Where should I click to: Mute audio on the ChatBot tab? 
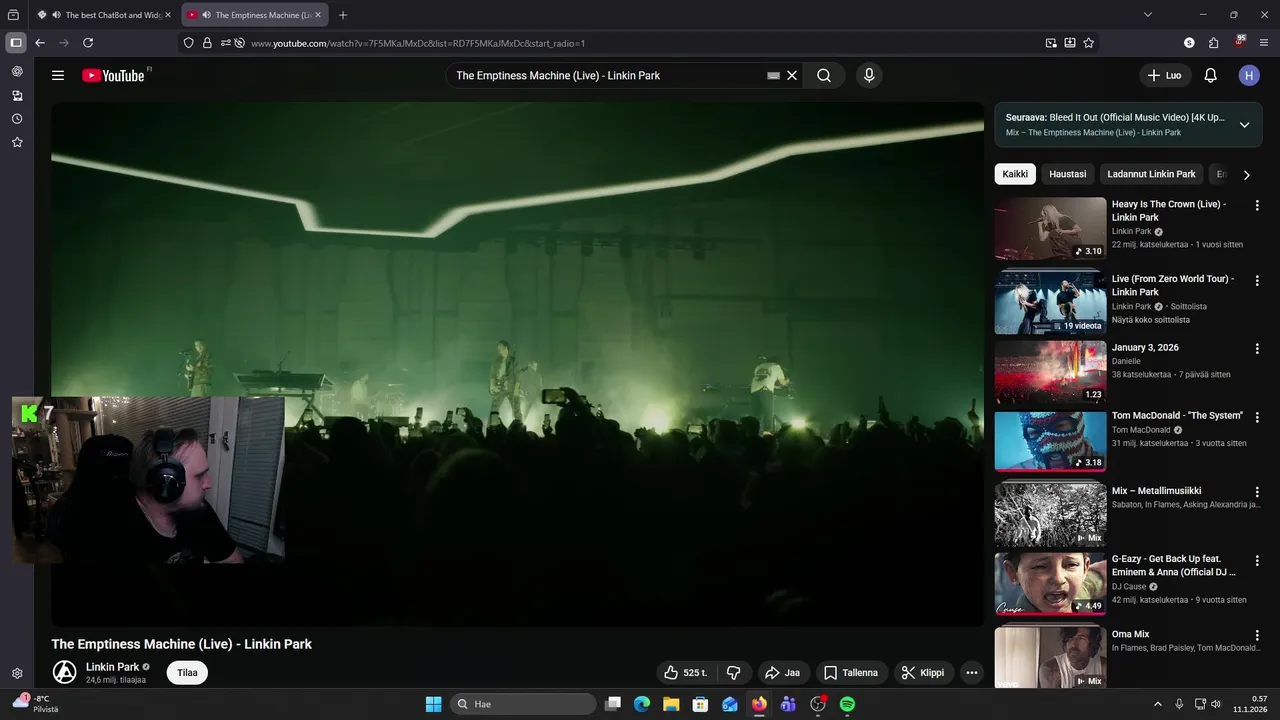pos(56,15)
